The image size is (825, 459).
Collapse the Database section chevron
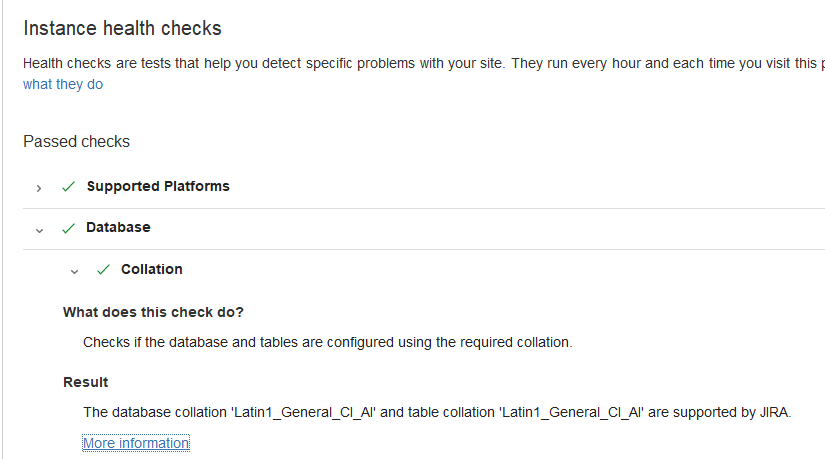39,229
